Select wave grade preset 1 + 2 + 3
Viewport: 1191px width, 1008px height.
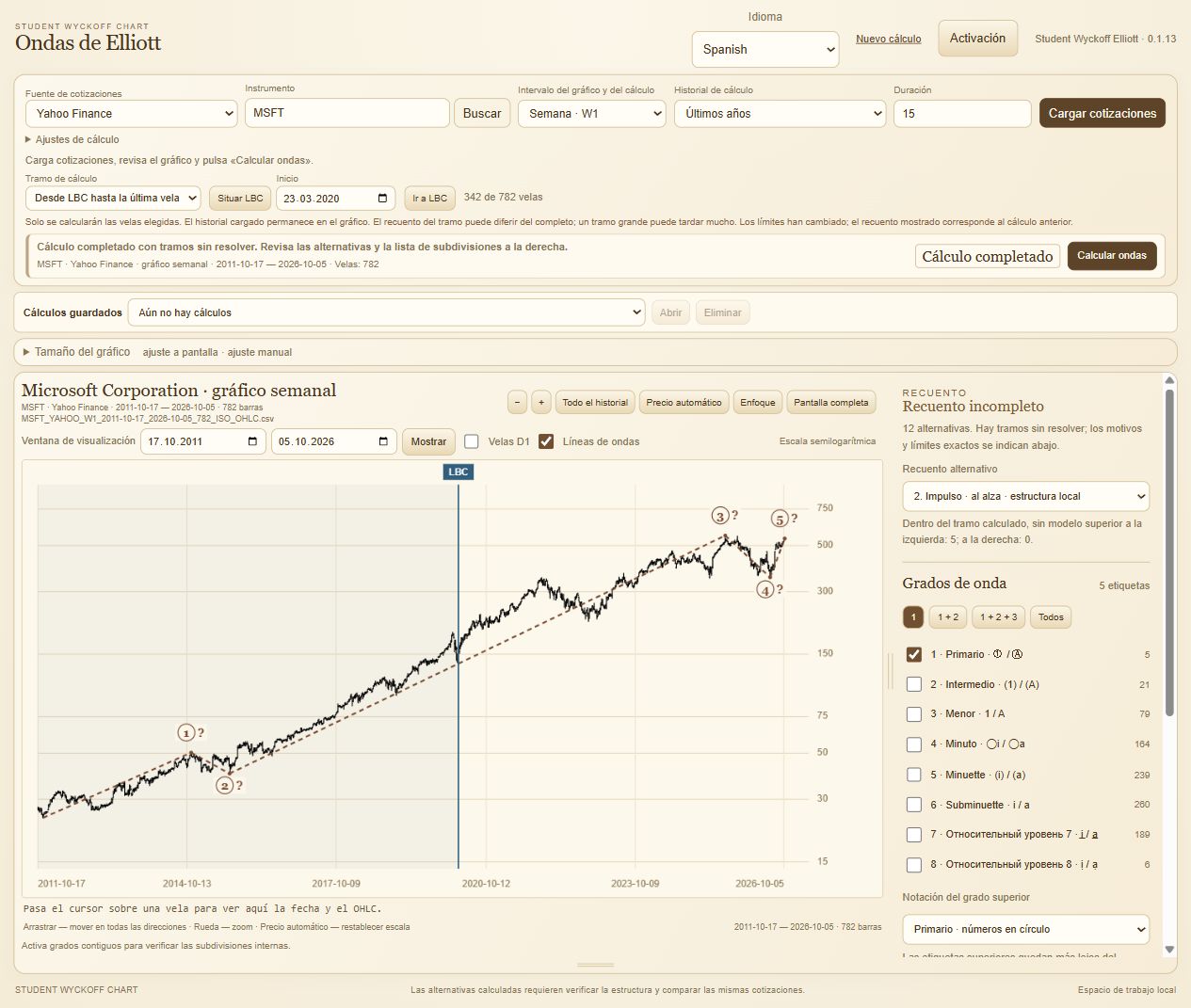point(998,617)
